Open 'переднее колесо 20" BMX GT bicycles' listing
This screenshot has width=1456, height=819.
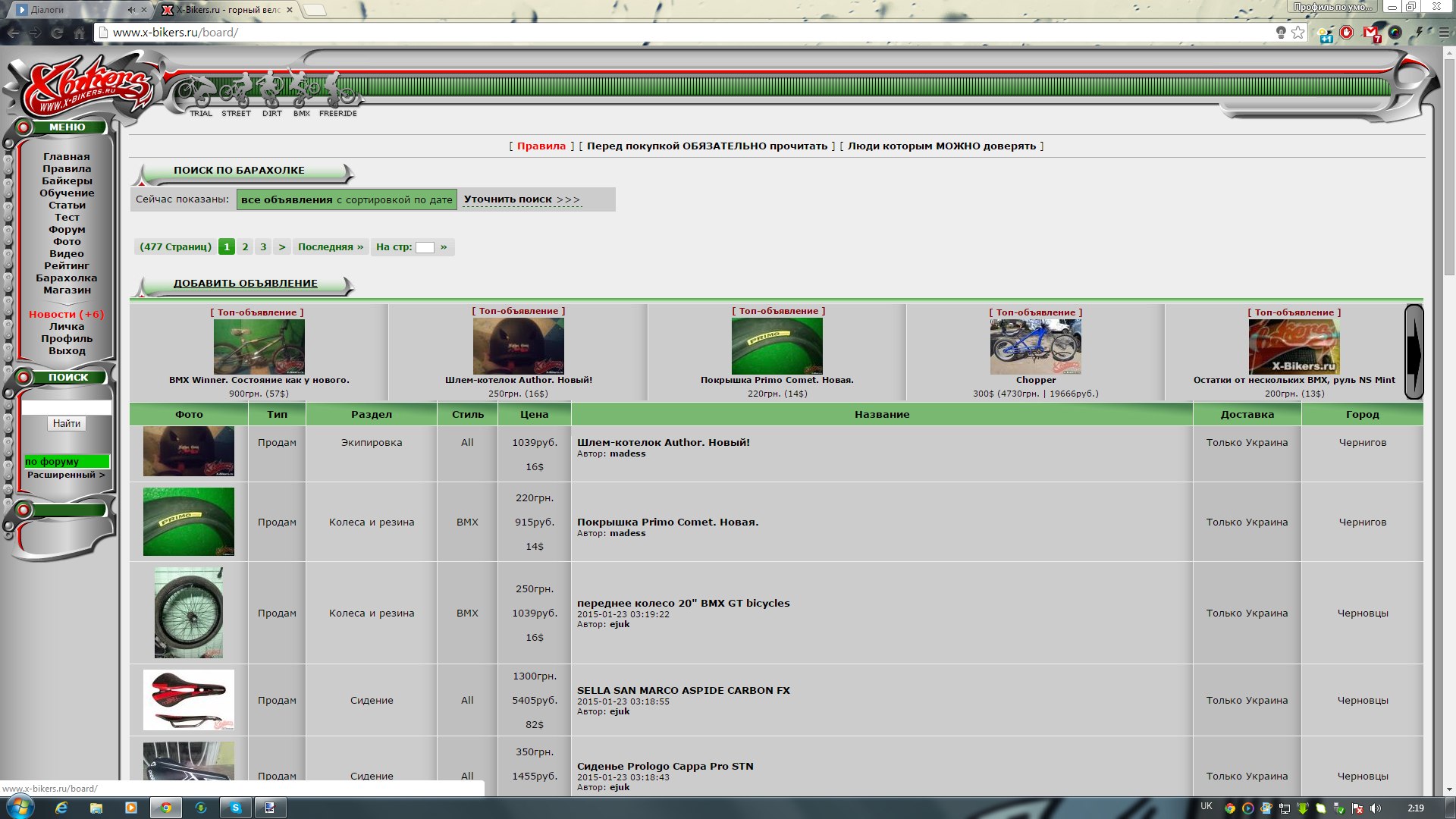(683, 603)
